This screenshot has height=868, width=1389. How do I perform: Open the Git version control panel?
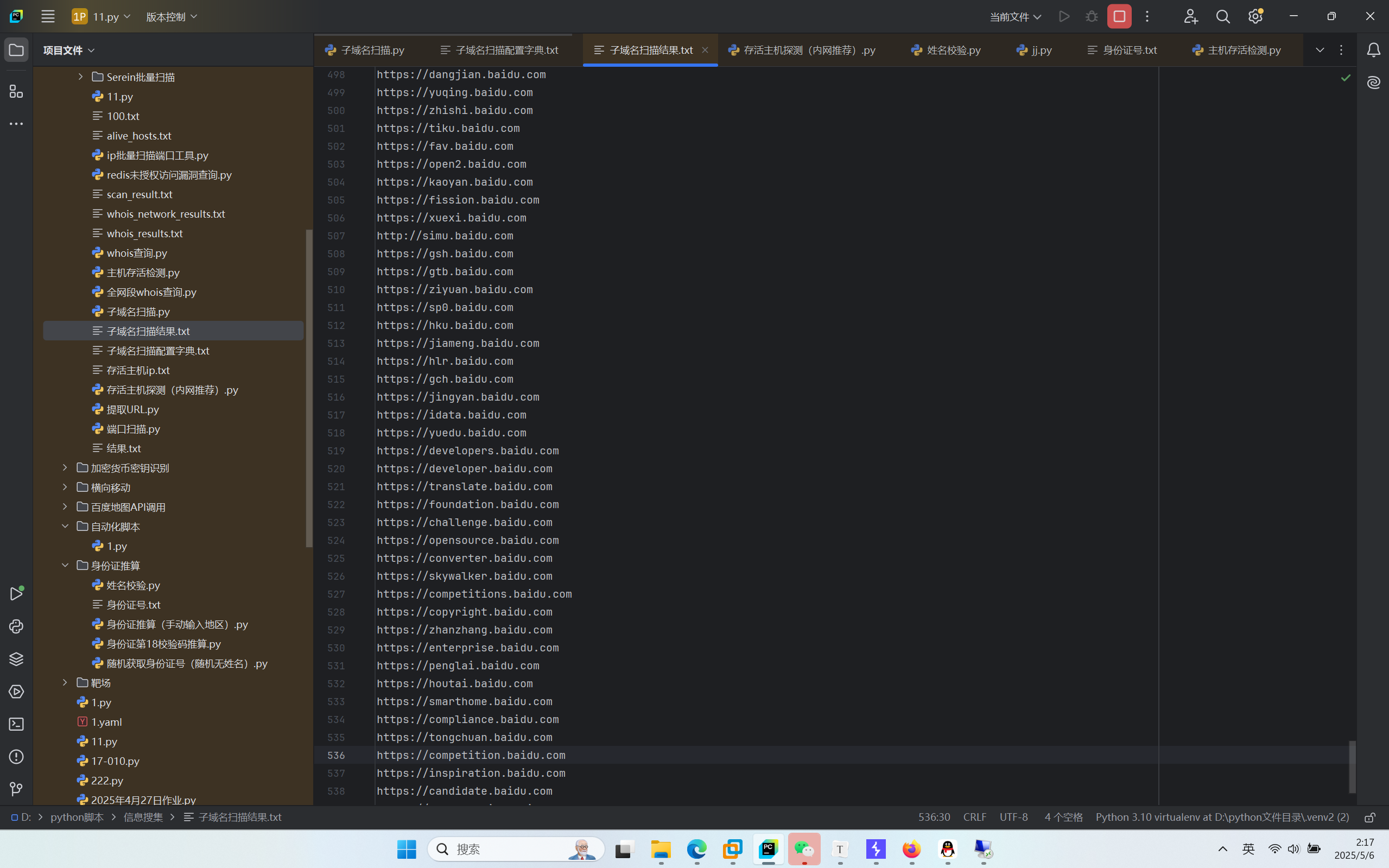16,789
